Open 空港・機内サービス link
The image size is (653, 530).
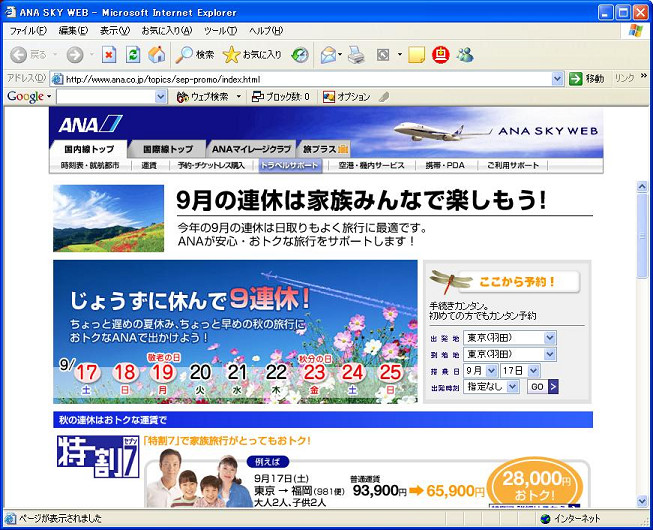[371, 166]
